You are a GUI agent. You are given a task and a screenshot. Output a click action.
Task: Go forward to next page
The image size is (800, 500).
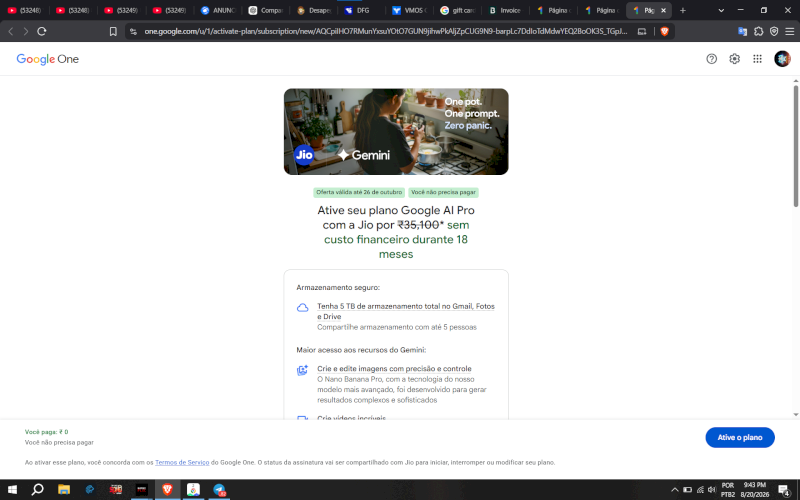tap(26, 31)
